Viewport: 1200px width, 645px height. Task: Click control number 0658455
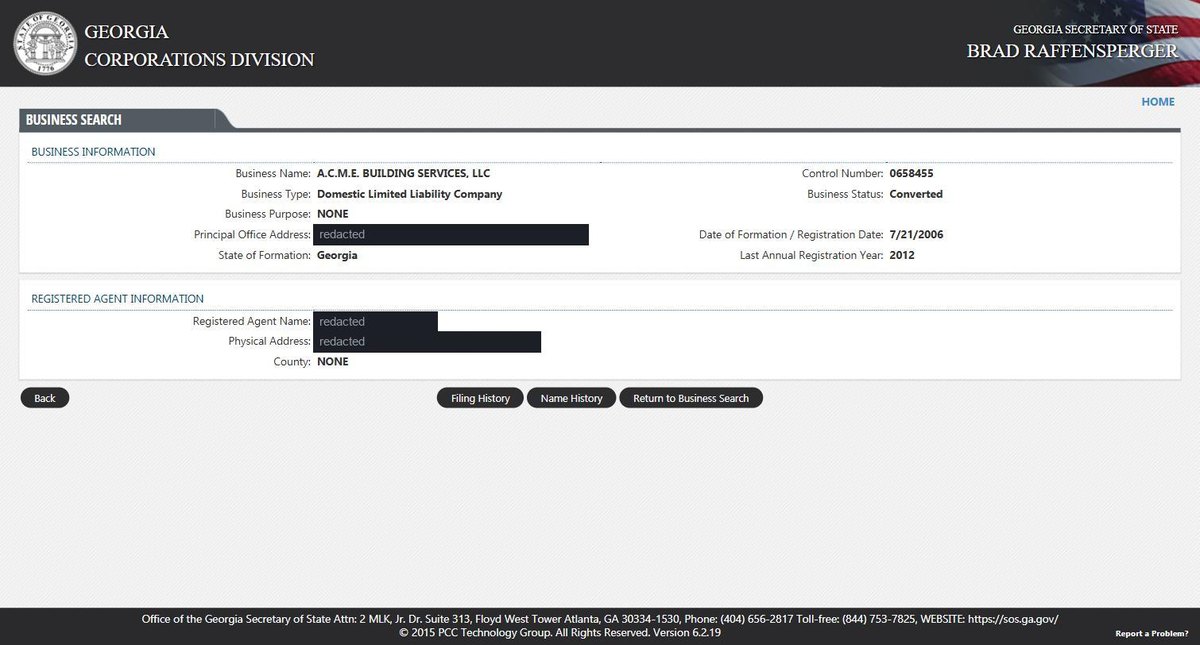click(911, 173)
